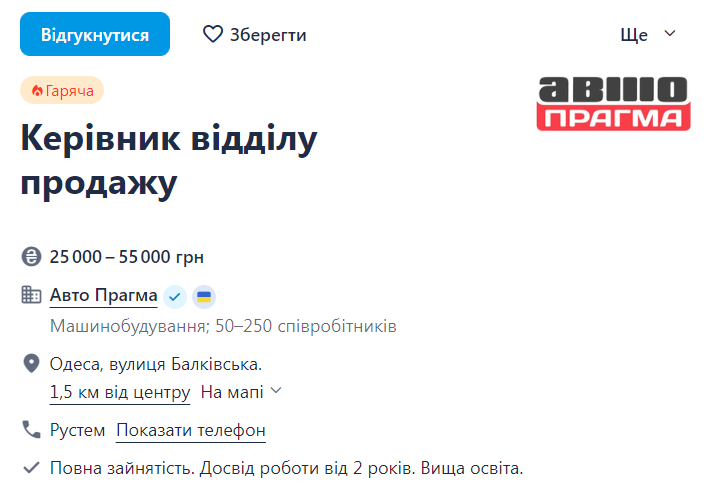Click the heart icon next to Зберегти

click(x=213, y=34)
